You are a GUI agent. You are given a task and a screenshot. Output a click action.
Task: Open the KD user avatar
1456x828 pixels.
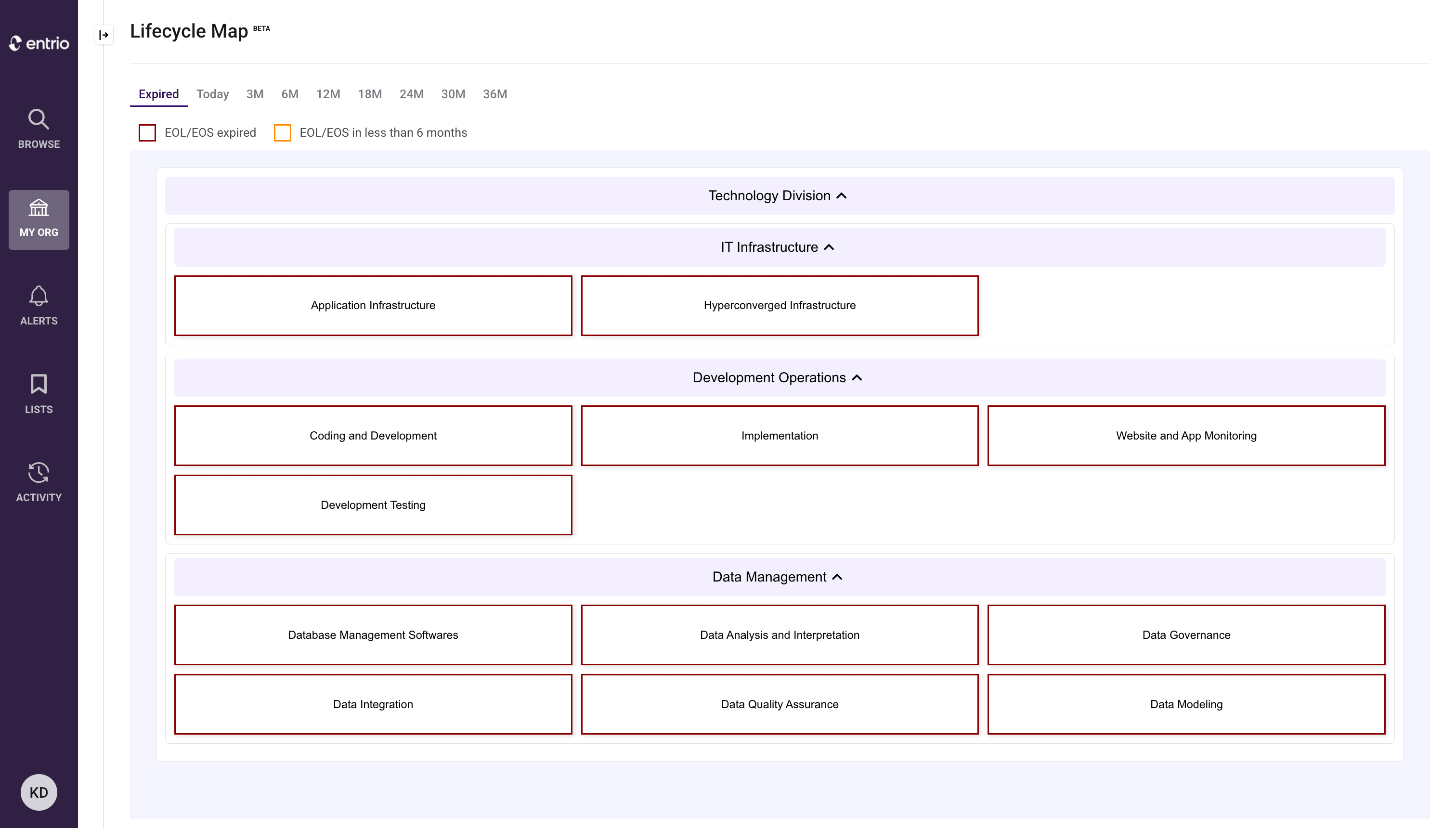(x=39, y=792)
